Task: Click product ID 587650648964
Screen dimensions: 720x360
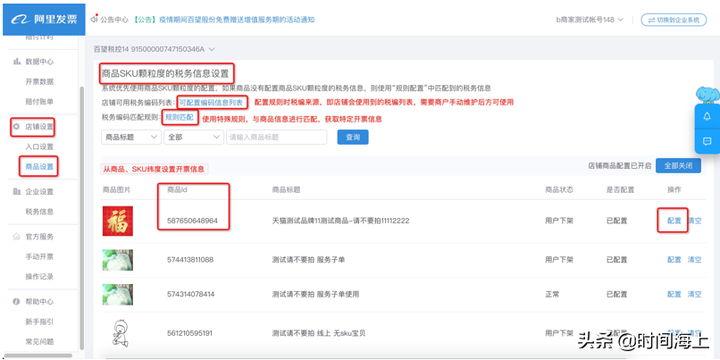Action: click(192, 221)
